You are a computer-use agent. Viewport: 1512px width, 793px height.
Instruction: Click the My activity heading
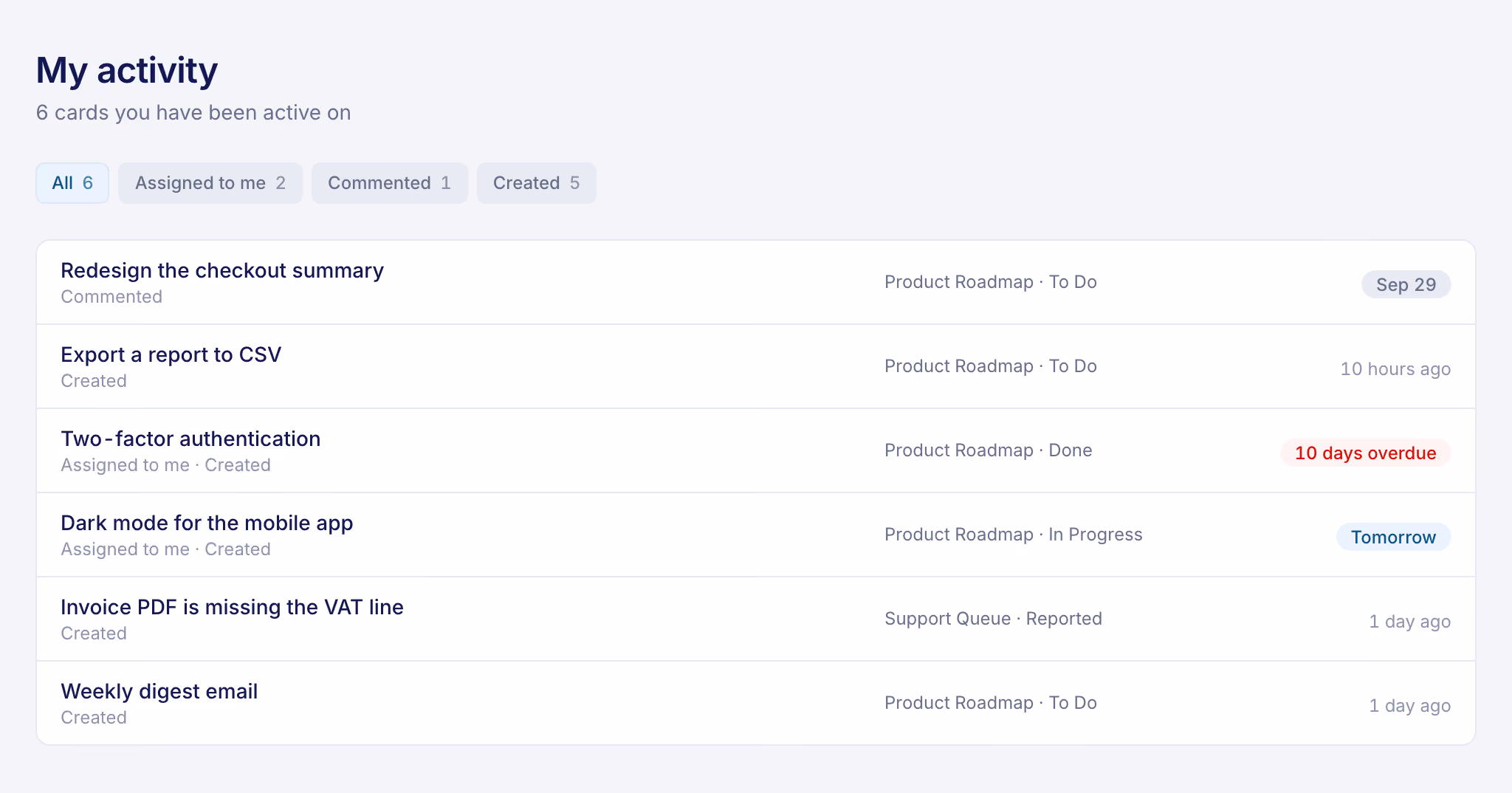(127, 71)
